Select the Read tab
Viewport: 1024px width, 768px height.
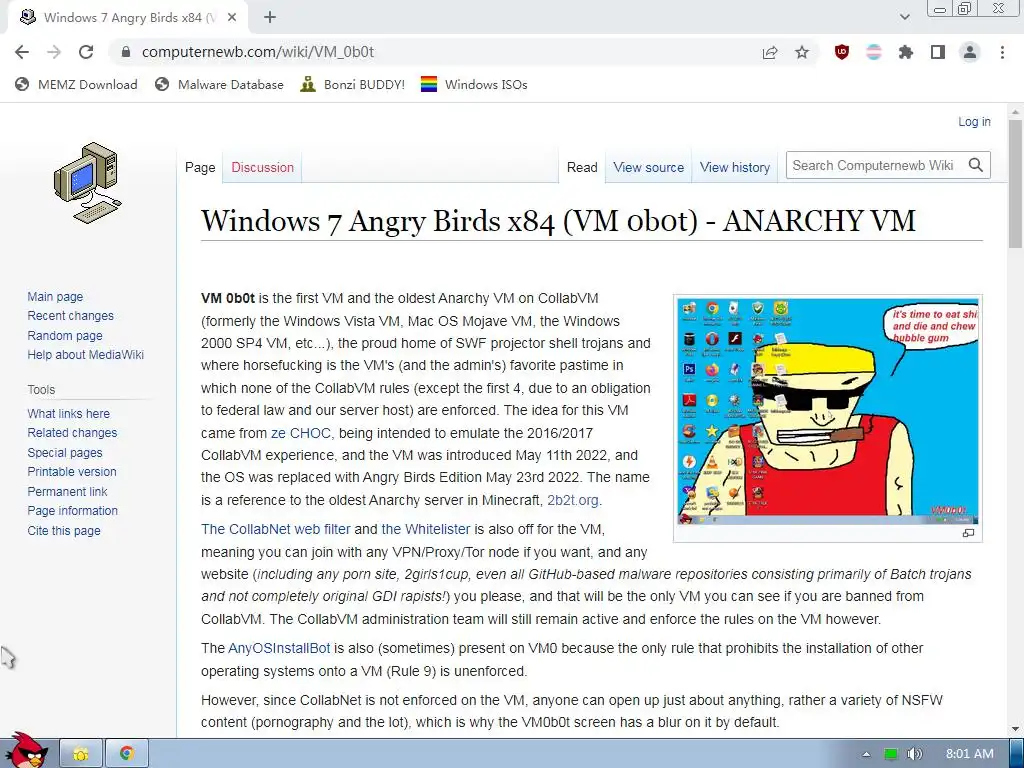(582, 167)
